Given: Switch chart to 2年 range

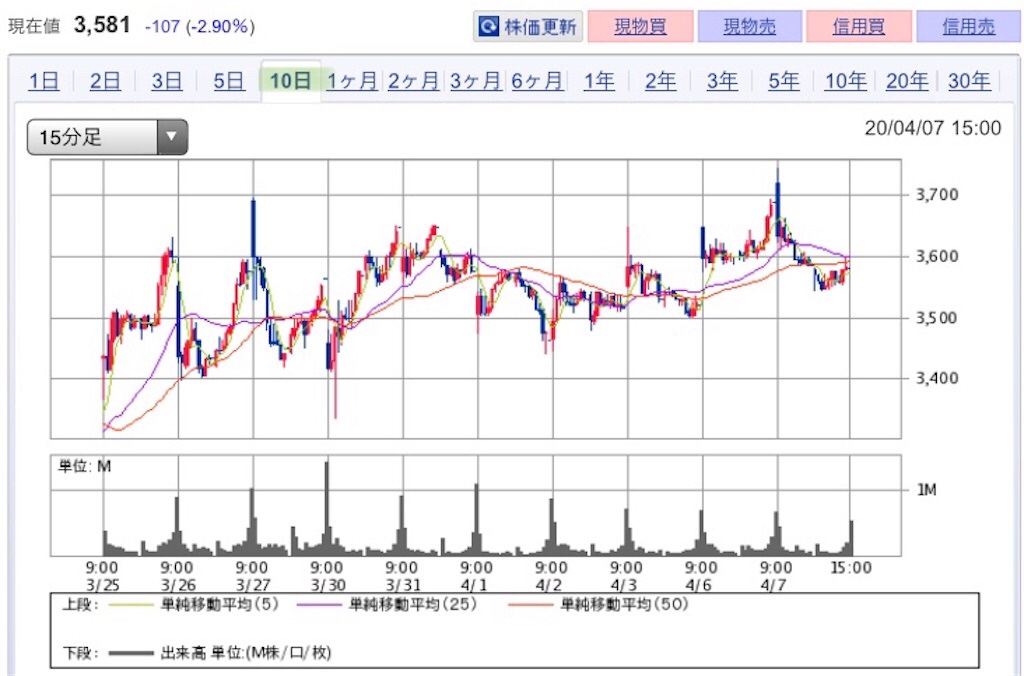Looking at the screenshot, I should (660, 81).
